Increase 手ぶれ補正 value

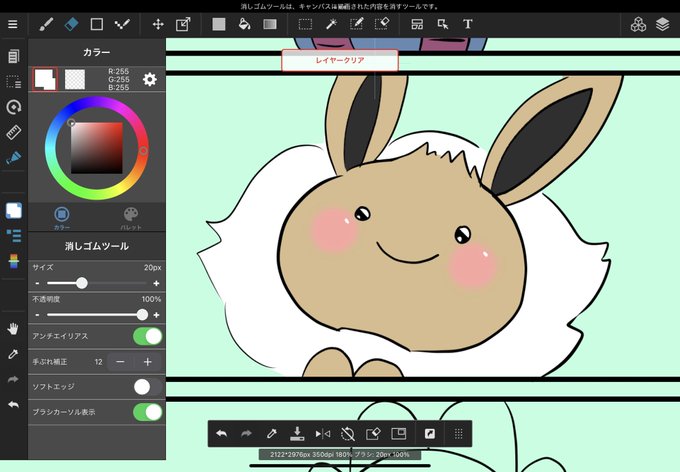pos(147,362)
